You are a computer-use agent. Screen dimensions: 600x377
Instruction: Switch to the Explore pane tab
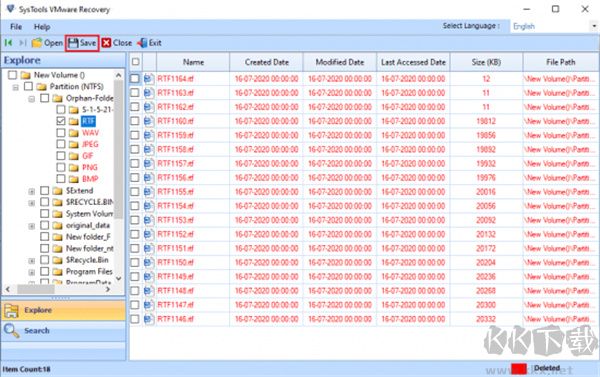pos(64,310)
